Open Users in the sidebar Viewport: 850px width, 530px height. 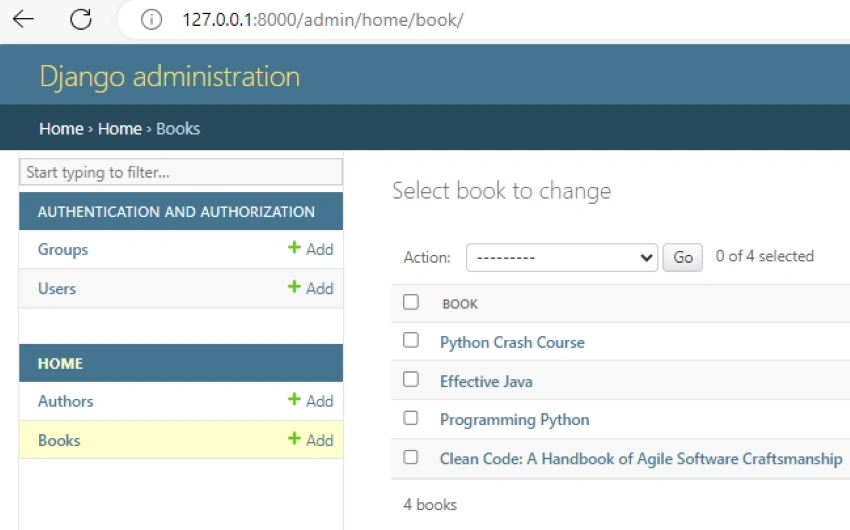point(57,288)
